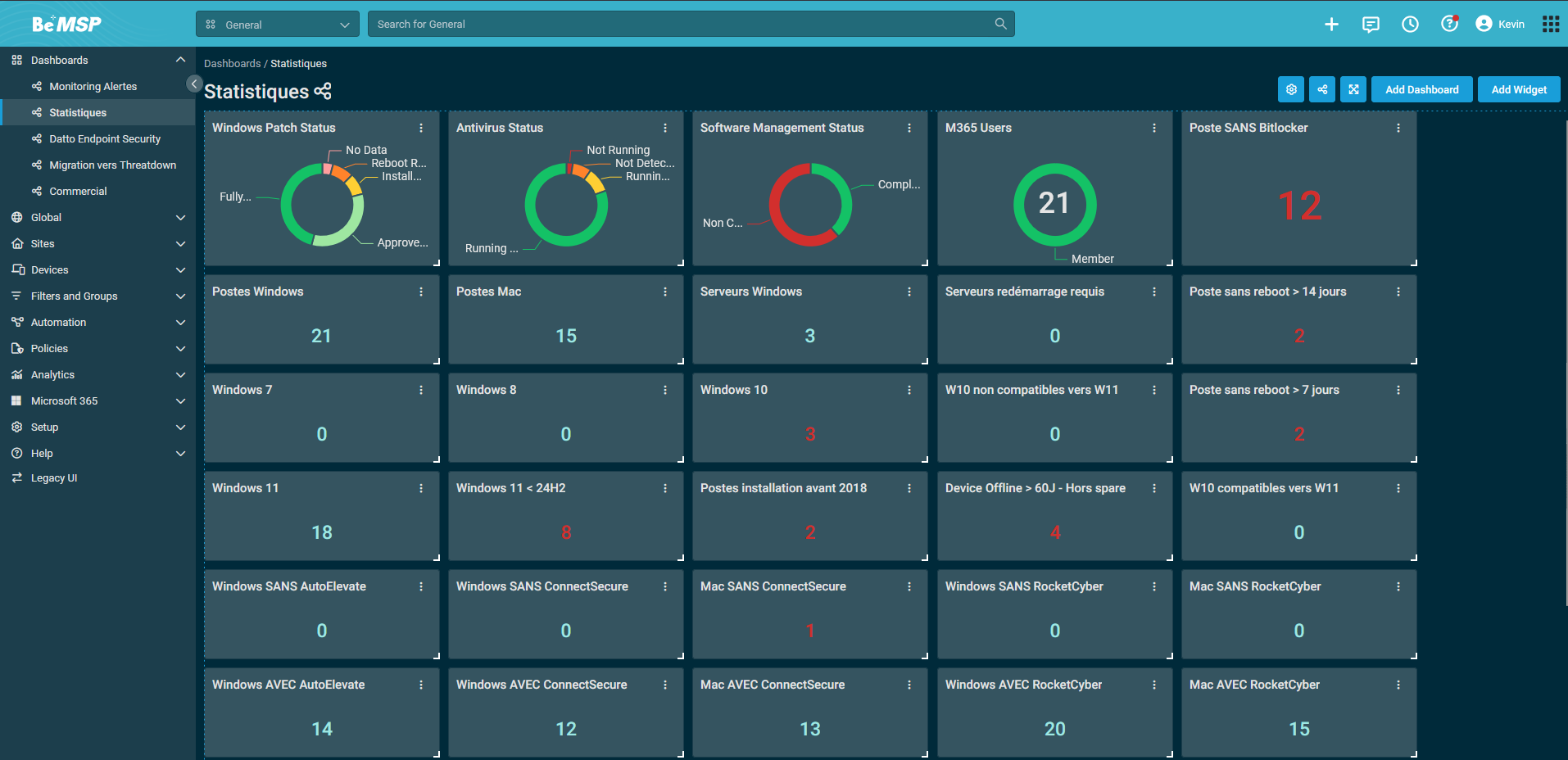Open the apps grid launcher icon
1568x760 pixels.
pos(1550,25)
